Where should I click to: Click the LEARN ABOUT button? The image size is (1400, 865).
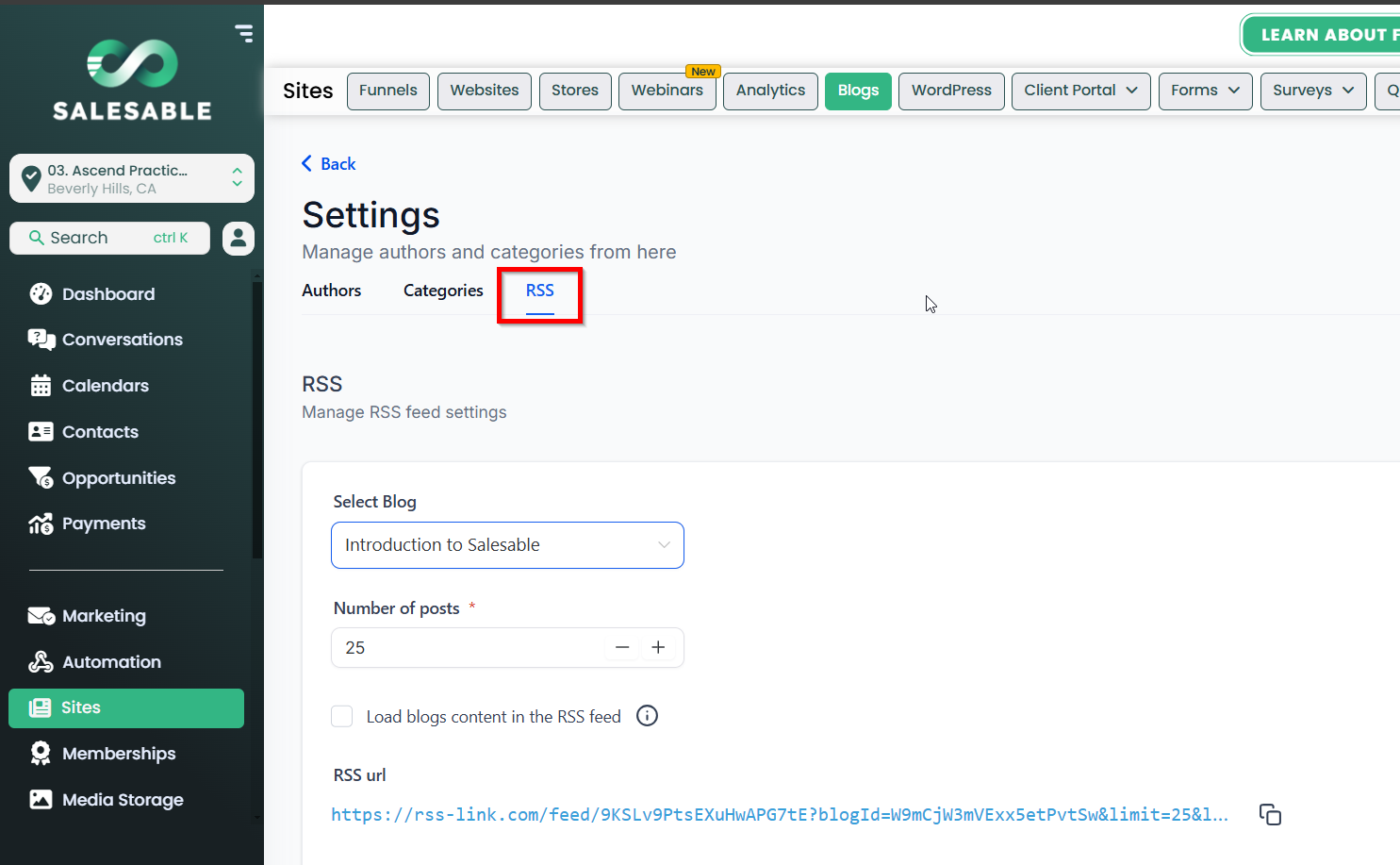point(1322,35)
